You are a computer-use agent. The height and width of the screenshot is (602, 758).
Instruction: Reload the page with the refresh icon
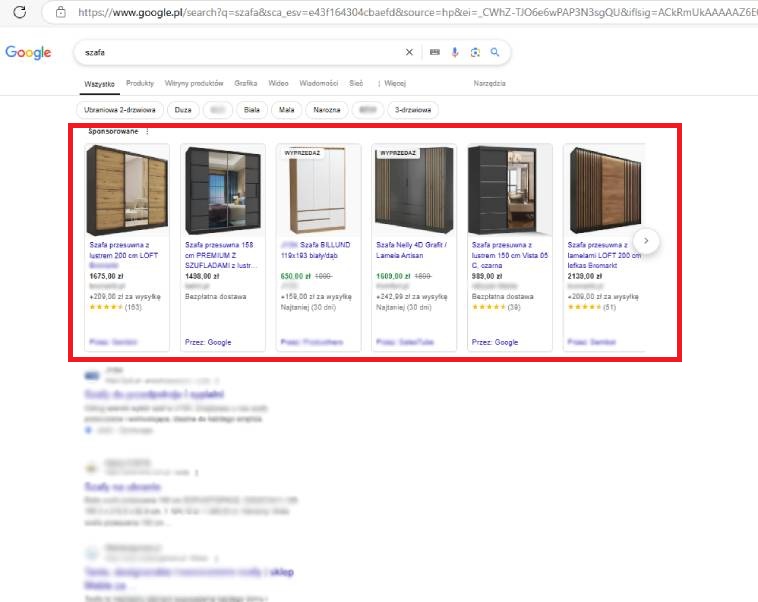pos(20,12)
